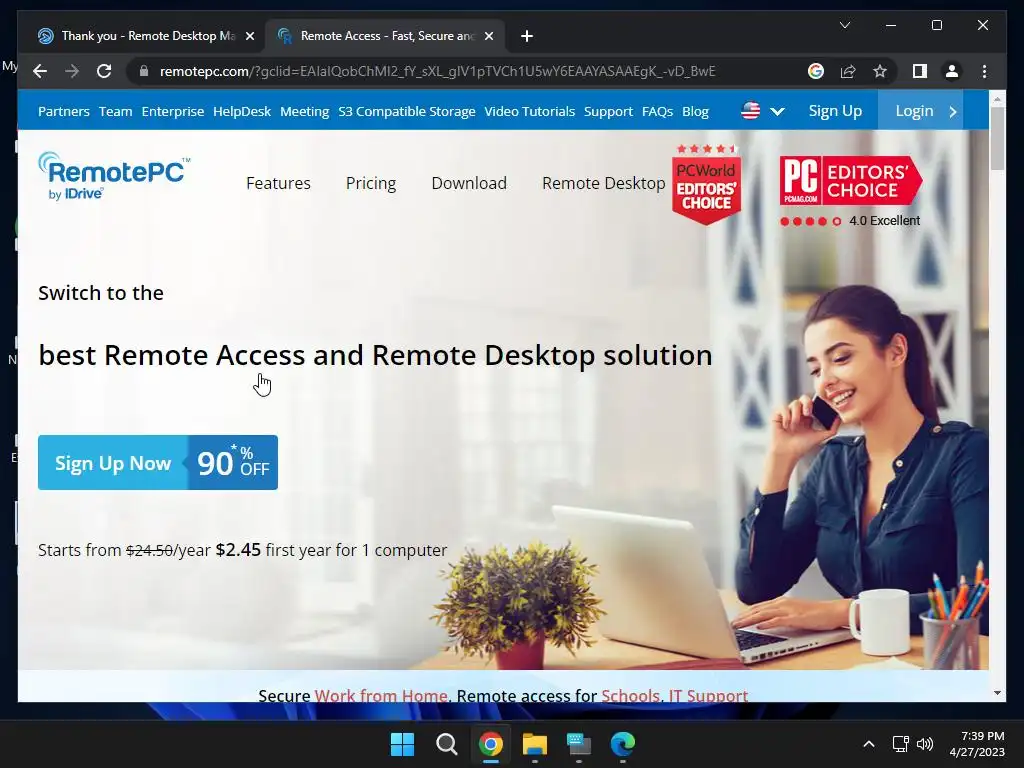
Task: Open Windows taskbar Search
Action: (447, 744)
